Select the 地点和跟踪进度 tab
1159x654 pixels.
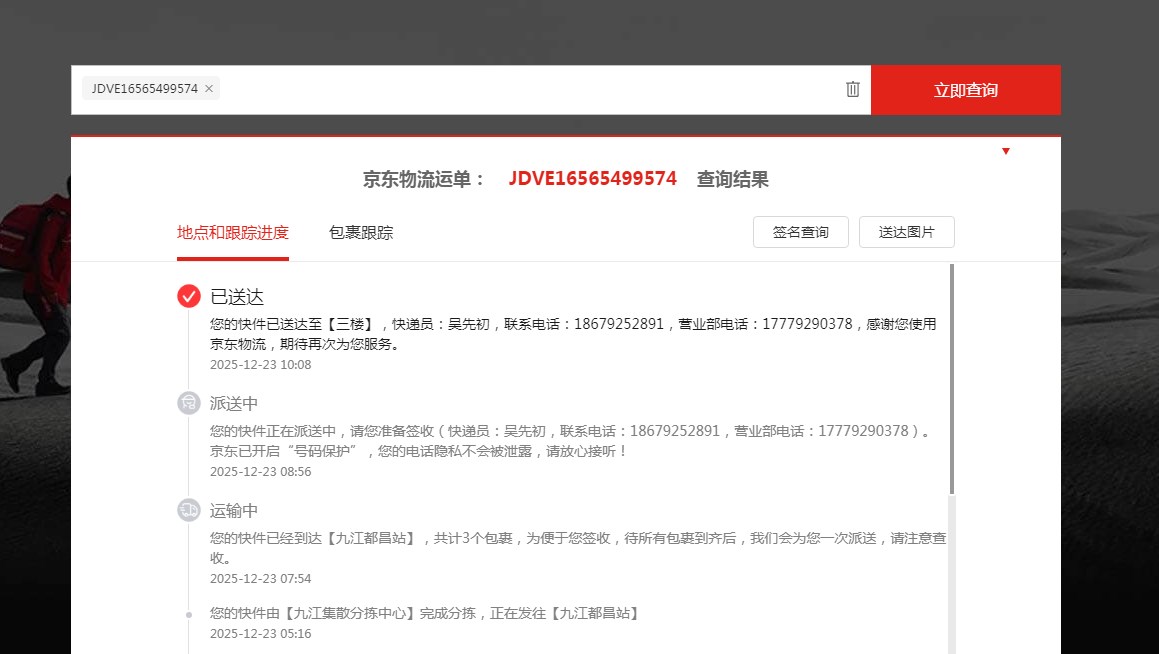(232, 233)
